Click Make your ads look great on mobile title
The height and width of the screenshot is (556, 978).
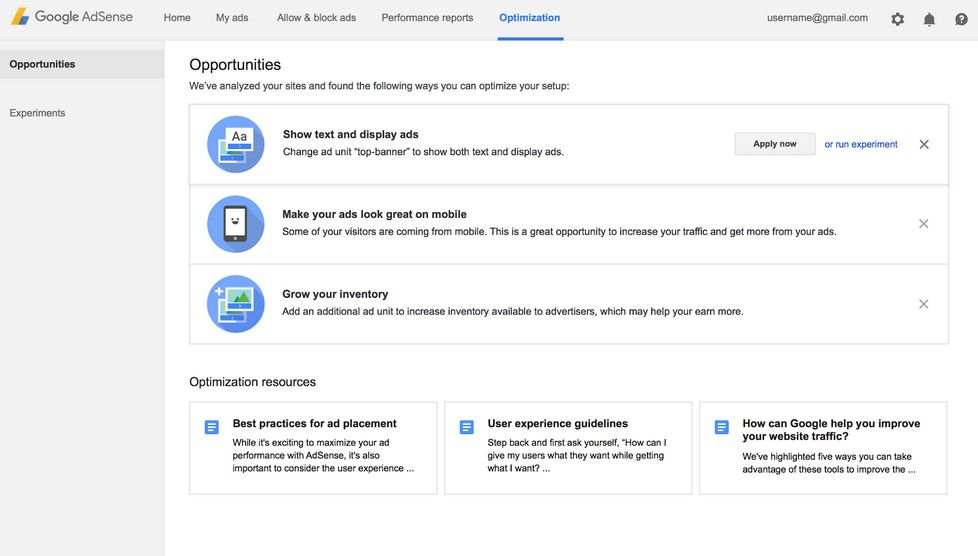point(374,214)
